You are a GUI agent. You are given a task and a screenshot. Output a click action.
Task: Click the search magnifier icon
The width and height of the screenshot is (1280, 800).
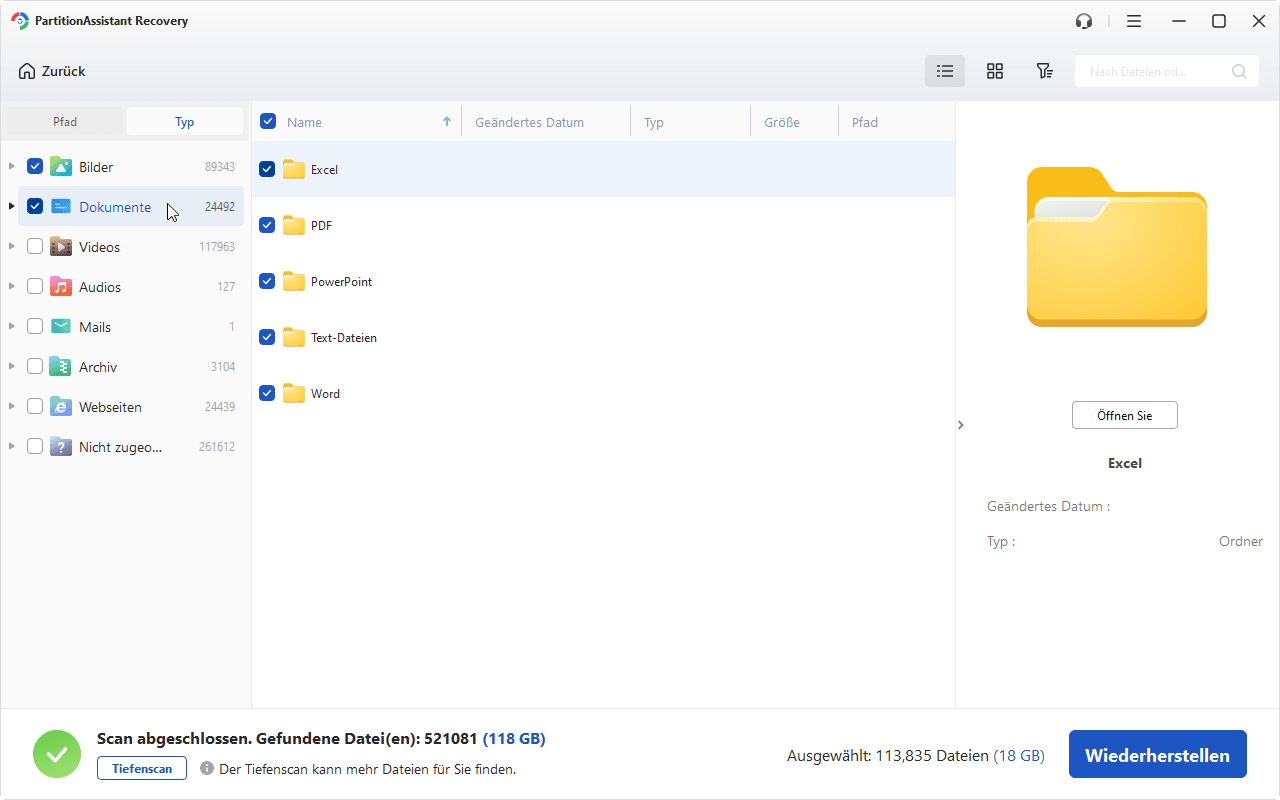pos(1239,72)
